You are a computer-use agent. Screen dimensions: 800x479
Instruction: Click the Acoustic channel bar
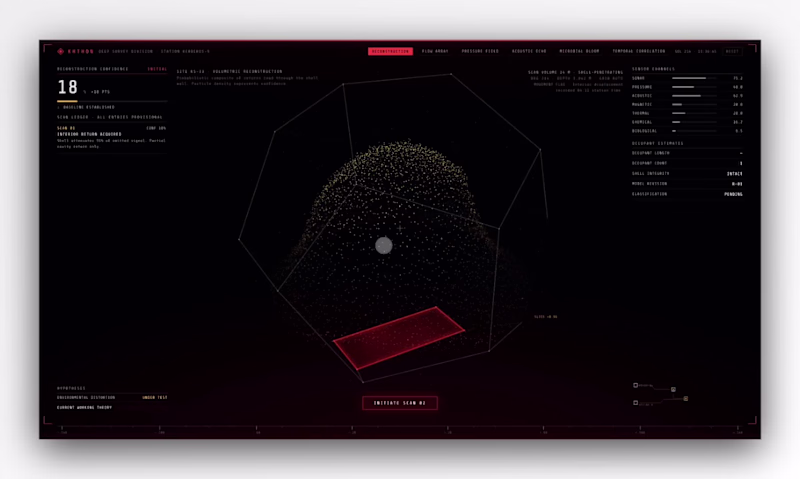(x=694, y=96)
